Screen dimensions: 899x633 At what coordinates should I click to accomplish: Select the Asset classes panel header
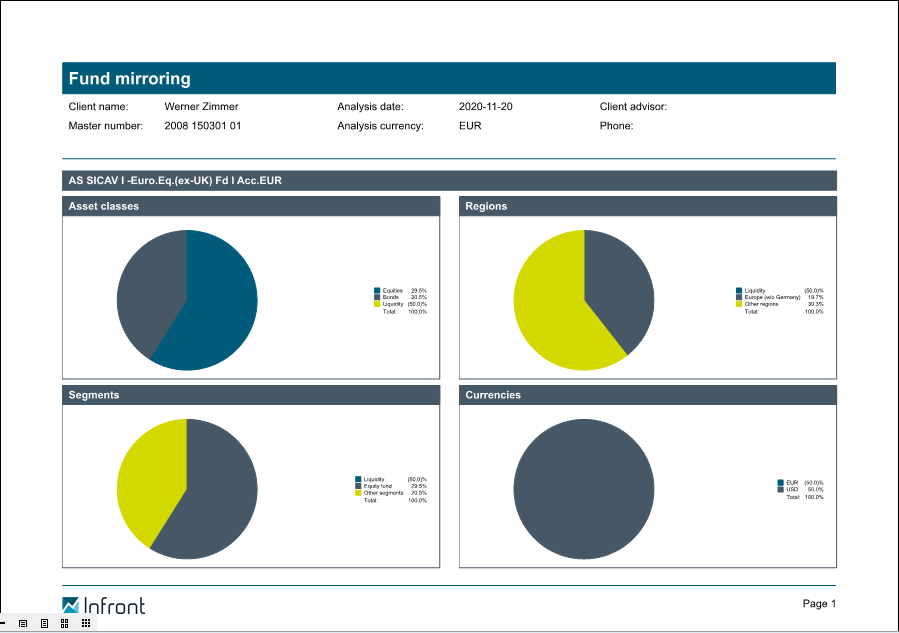(251, 206)
